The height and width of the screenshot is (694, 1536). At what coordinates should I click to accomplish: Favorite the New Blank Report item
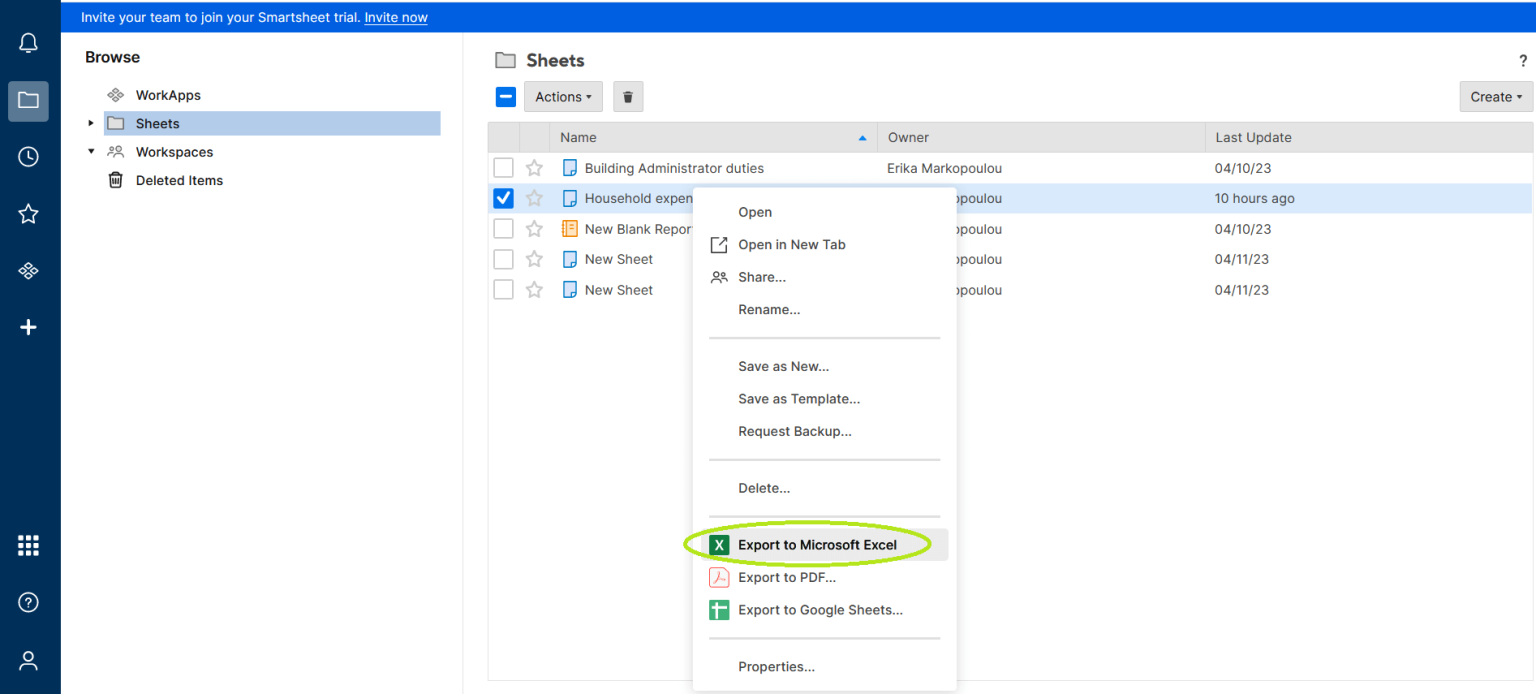pos(534,228)
